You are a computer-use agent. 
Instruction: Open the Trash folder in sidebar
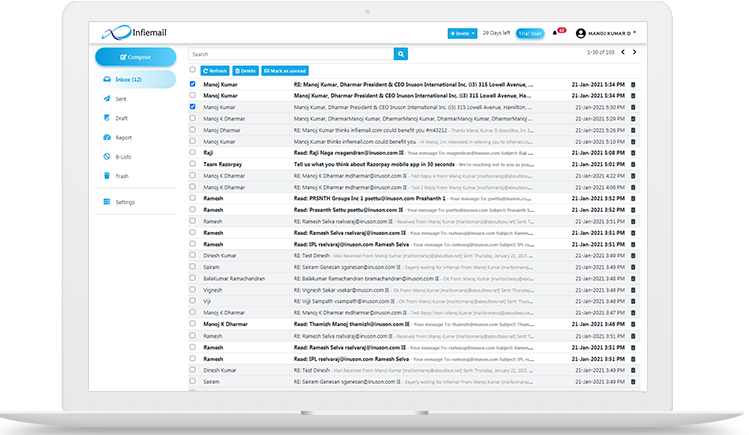[122, 176]
